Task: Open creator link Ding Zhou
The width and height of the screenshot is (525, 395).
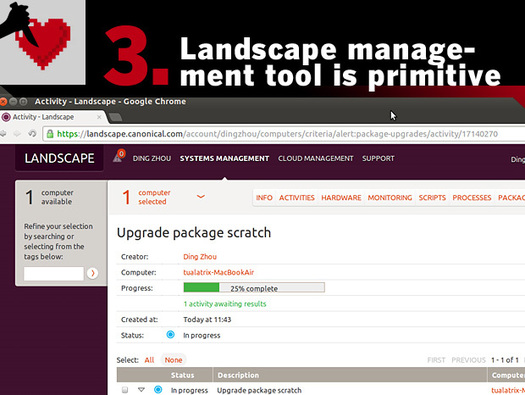Action: (x=200, y=257)
